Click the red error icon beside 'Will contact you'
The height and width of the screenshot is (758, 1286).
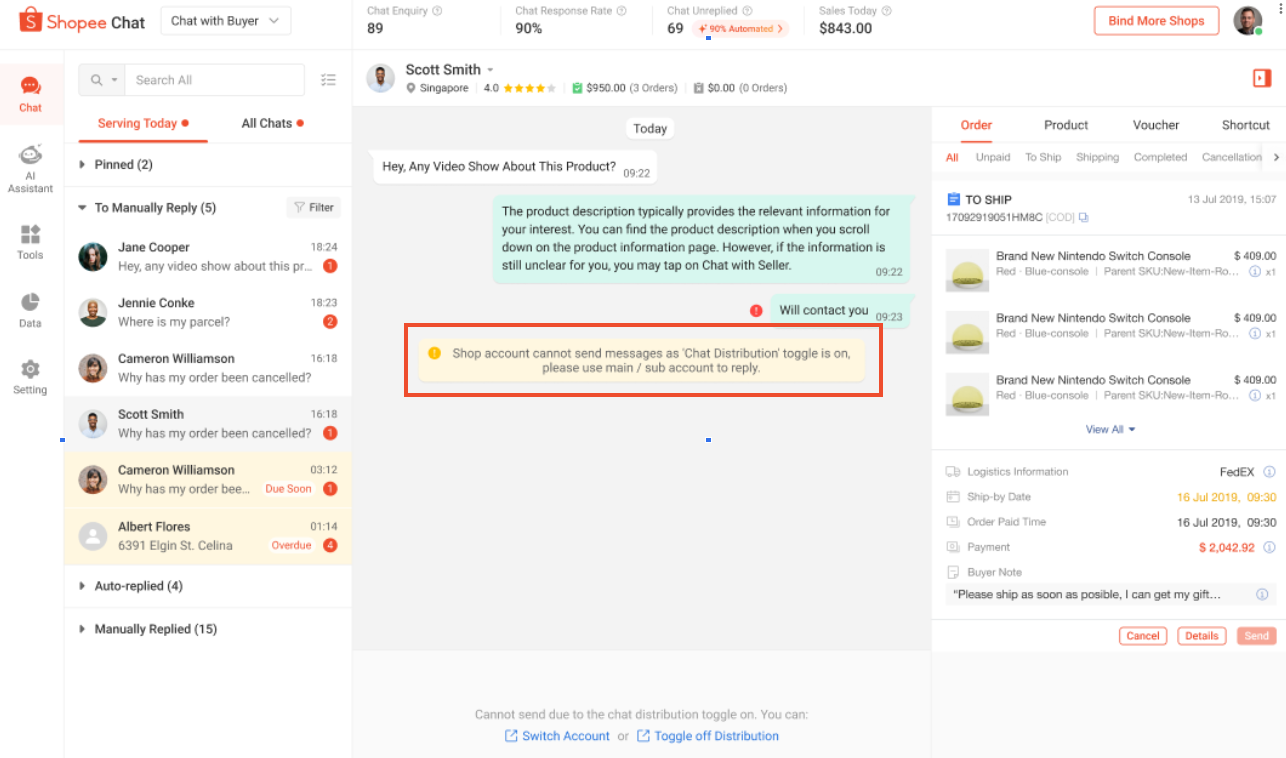(756, 310)
